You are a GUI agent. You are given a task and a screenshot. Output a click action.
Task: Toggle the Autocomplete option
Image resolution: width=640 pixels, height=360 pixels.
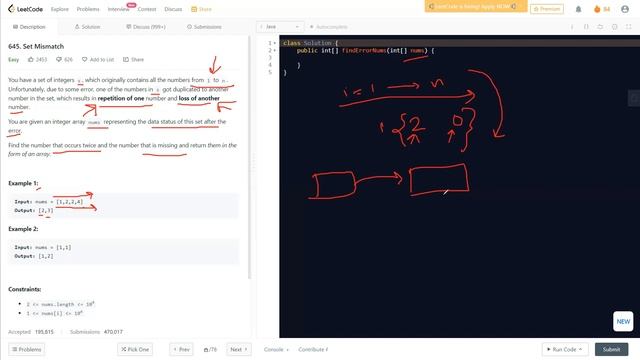pyautogui.click(x=329, y=27)
